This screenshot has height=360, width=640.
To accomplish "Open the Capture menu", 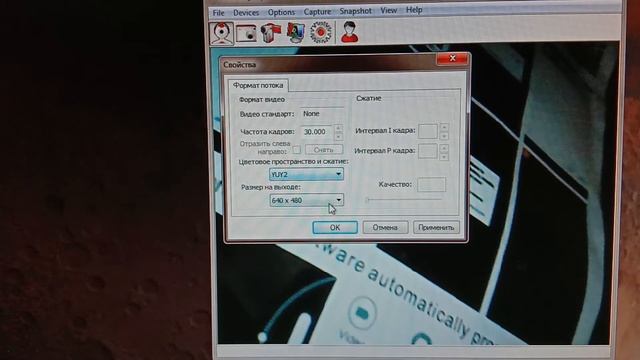I will [317, 12].
